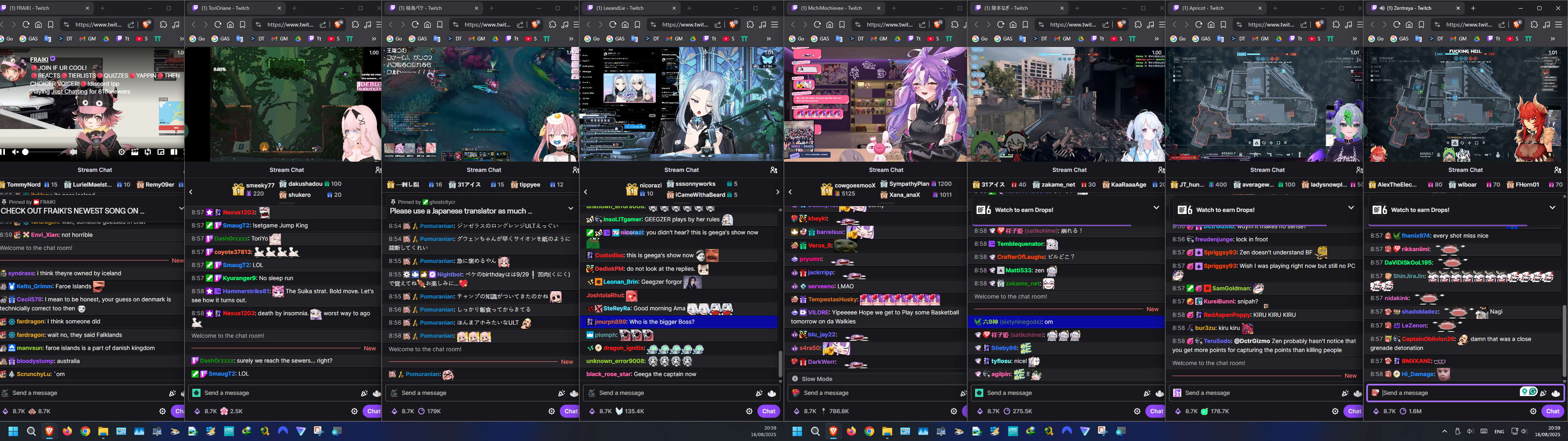Launch Firefox from the left taskbar
The width and height of the screenshot is (1568, 441).
coord(67,431)
